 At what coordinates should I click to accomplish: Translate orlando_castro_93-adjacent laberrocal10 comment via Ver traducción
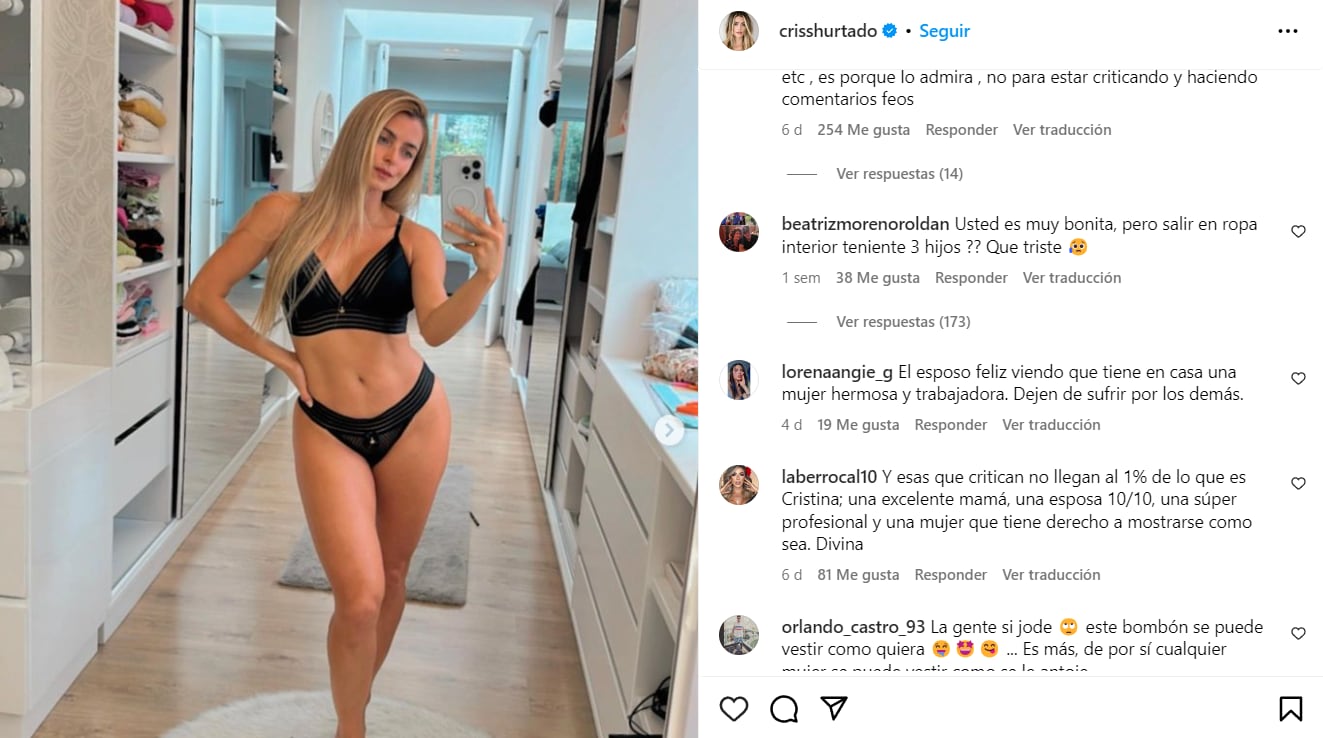tap(1051, 575)
